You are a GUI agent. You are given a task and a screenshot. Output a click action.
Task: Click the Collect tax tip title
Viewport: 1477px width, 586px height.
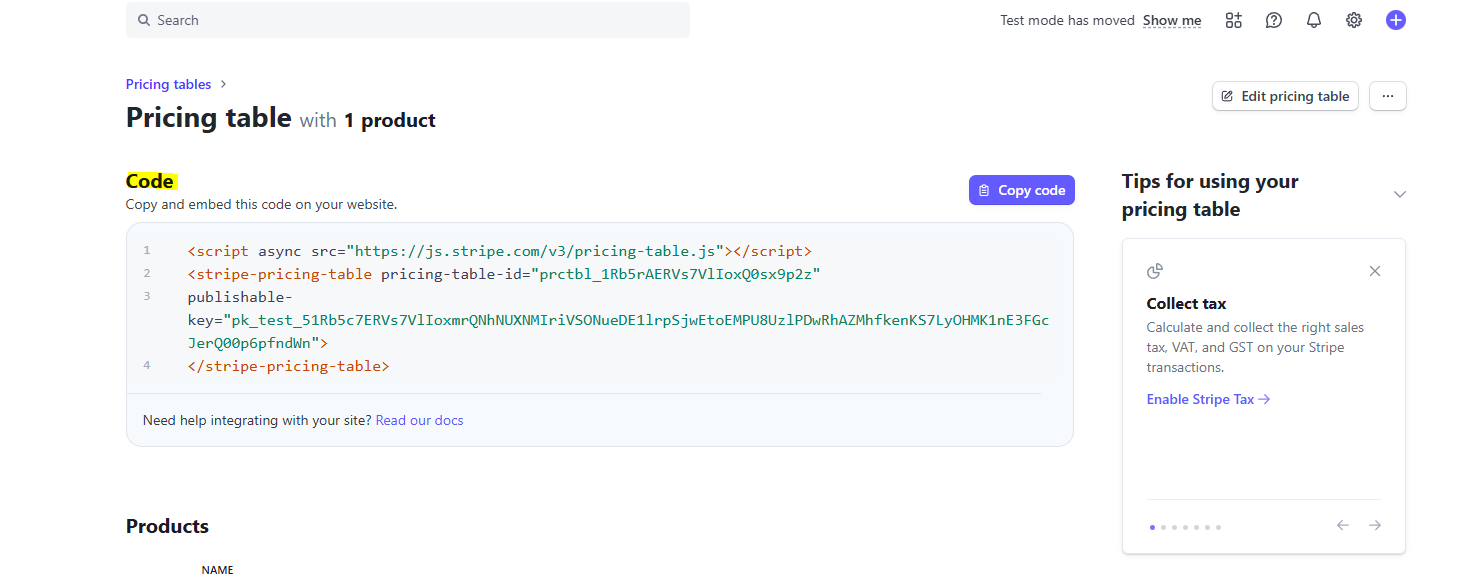coord(1186,303)
